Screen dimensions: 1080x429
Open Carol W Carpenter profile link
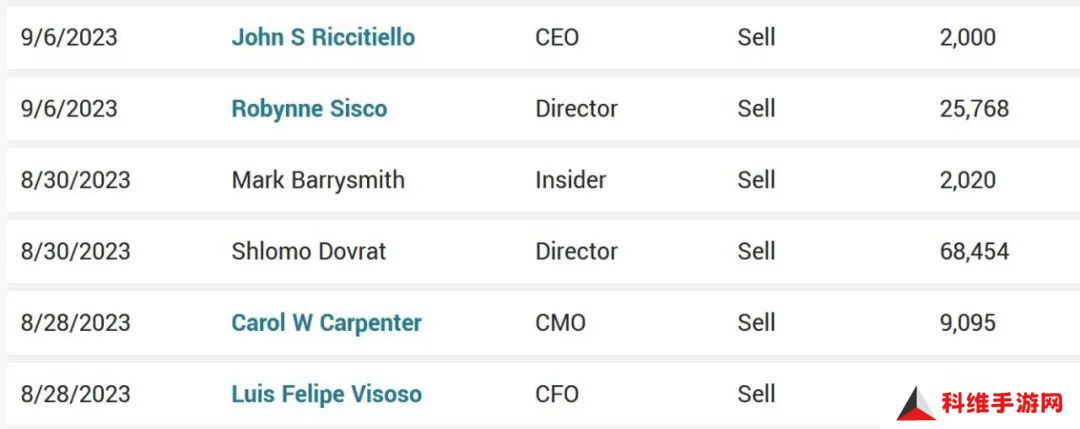click(x=326, y=323)
